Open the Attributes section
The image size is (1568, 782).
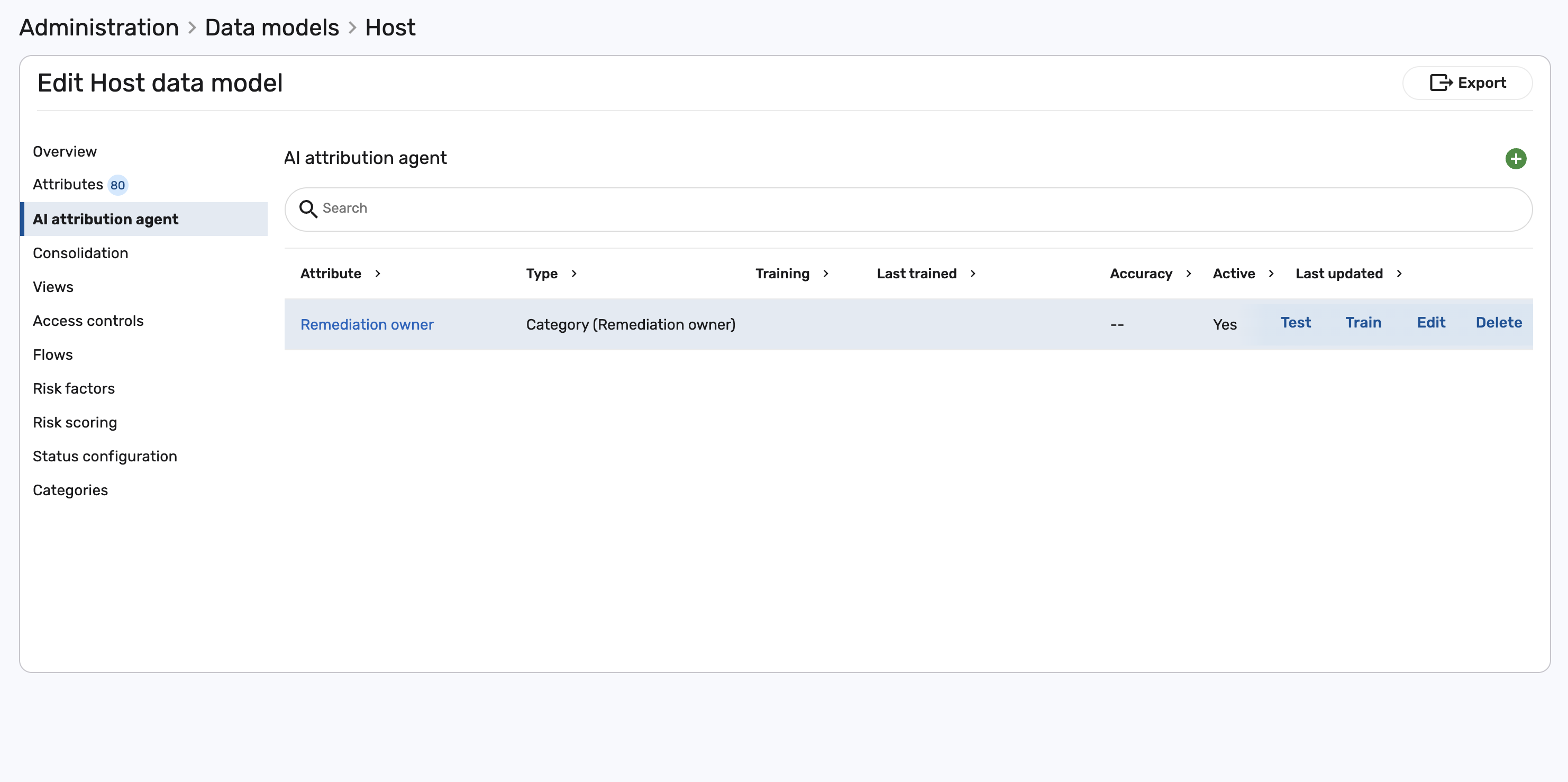tap(68, 185)
